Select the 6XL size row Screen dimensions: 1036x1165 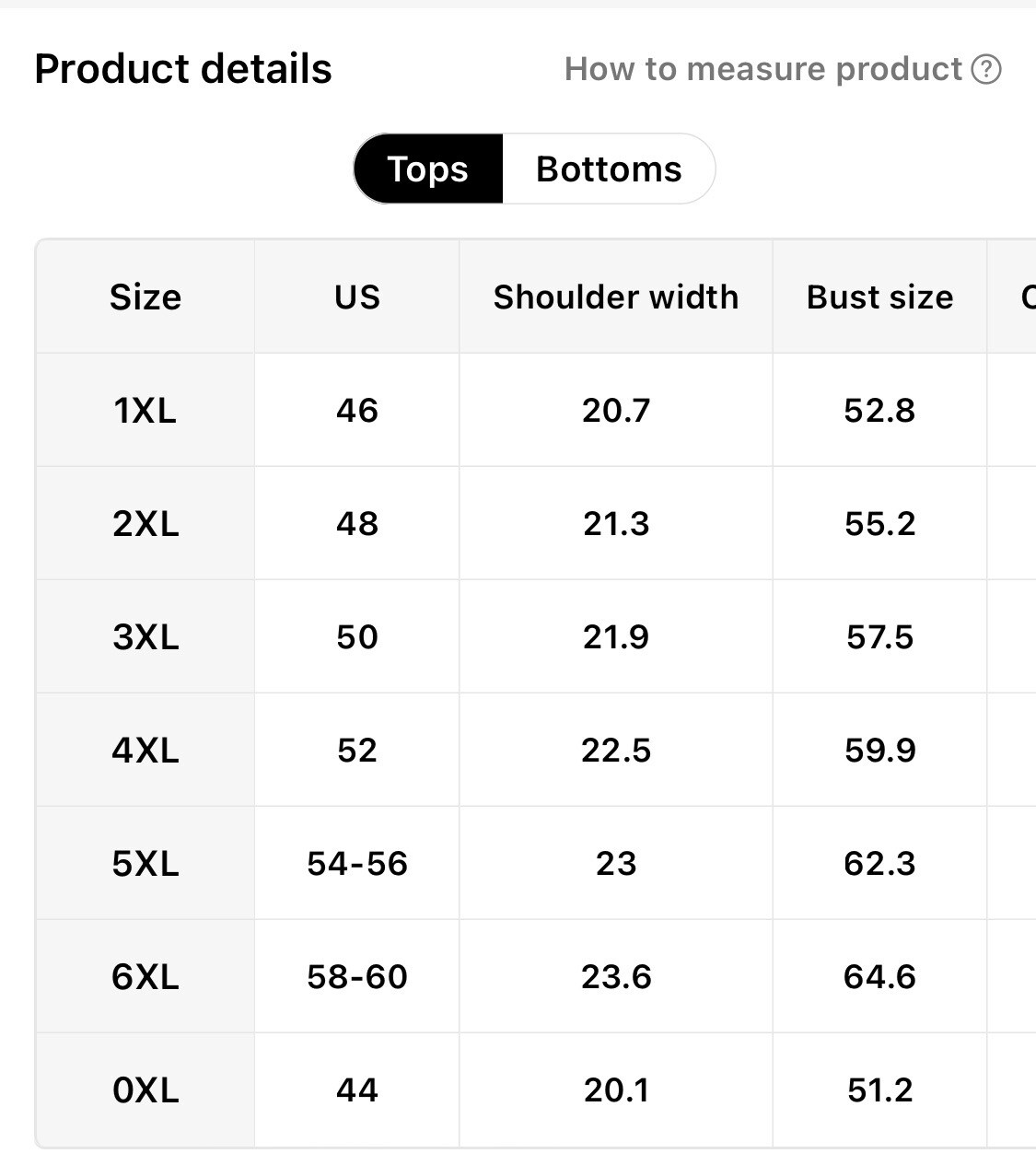536,976
